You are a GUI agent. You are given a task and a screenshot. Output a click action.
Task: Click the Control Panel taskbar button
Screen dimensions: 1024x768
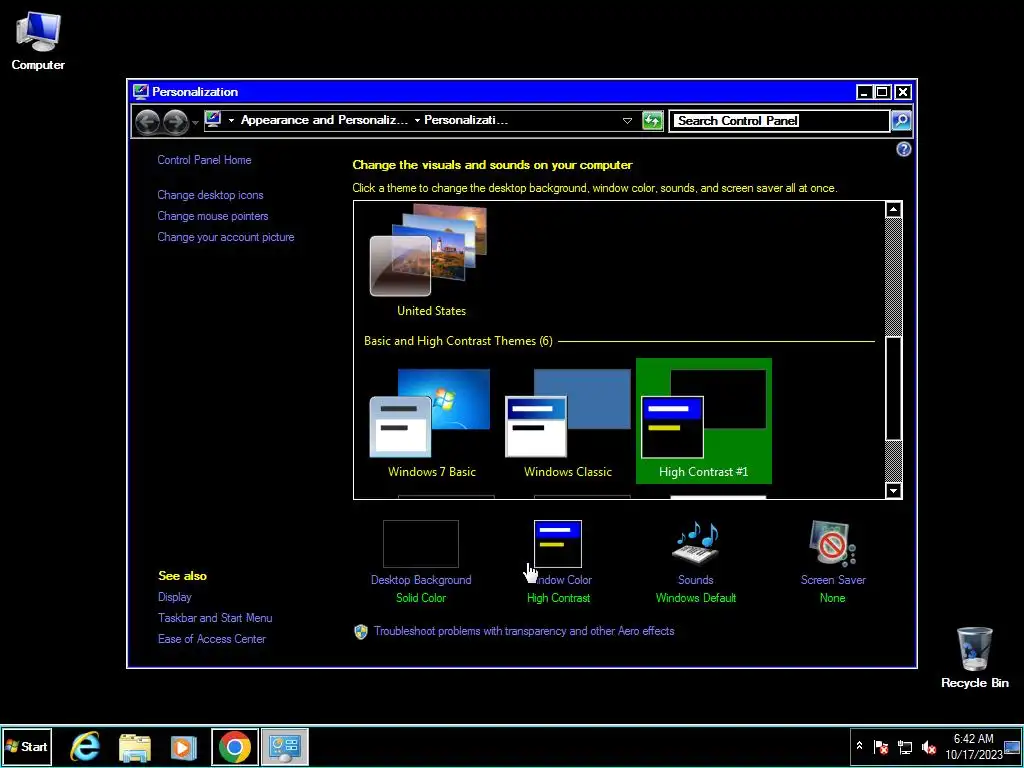coord(285,746)
